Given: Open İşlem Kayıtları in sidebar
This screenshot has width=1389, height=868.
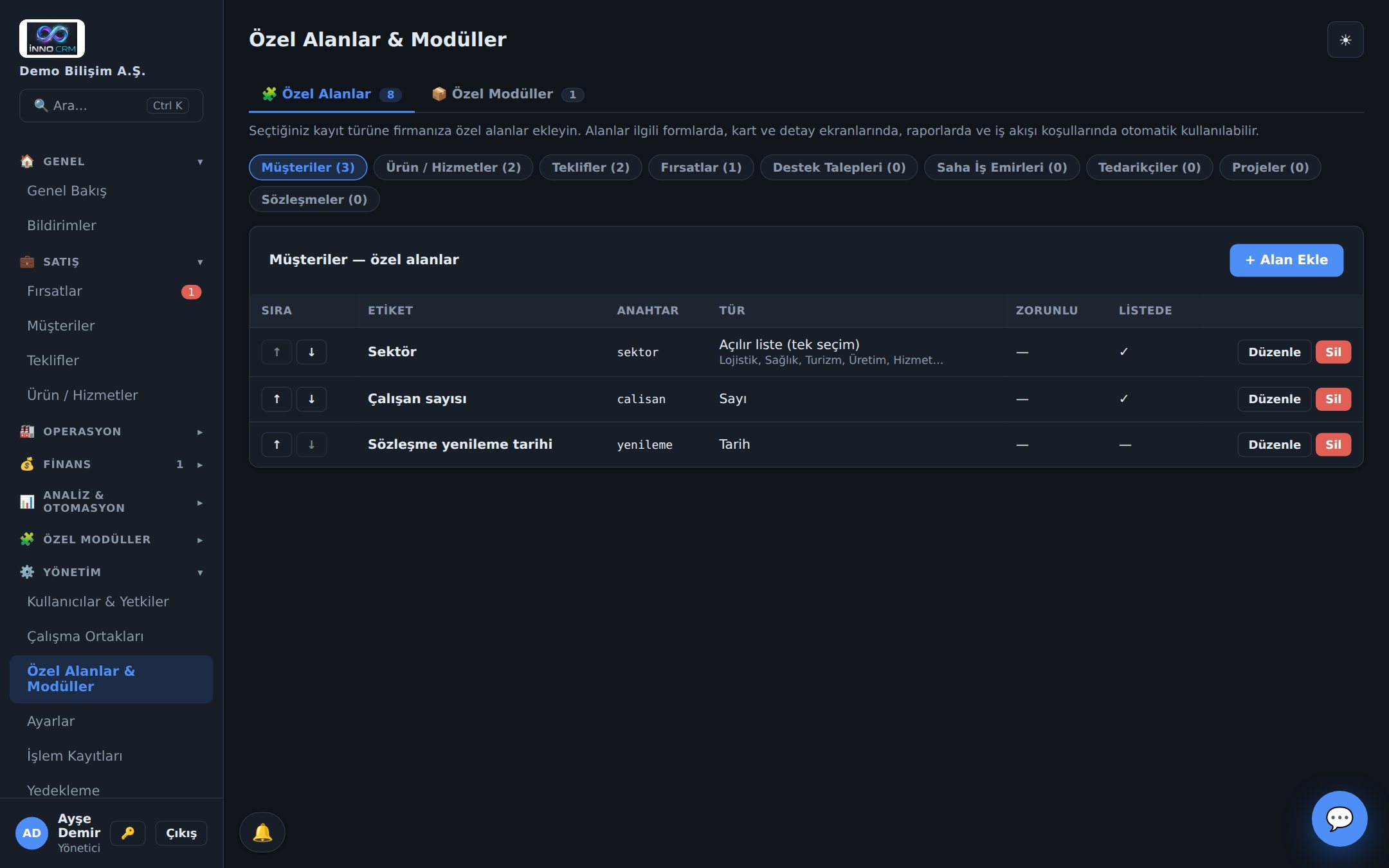Looking at the screenshot, I should [111, 756].
